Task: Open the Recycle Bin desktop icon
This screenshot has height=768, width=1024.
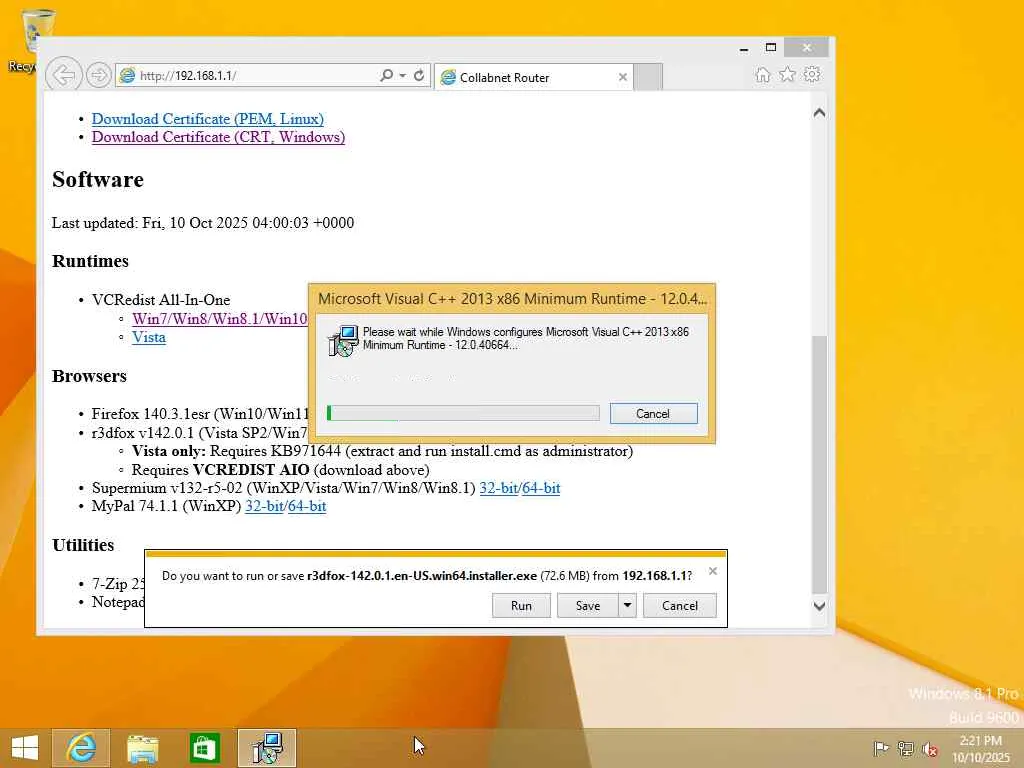Action: [x=33, y=40]
